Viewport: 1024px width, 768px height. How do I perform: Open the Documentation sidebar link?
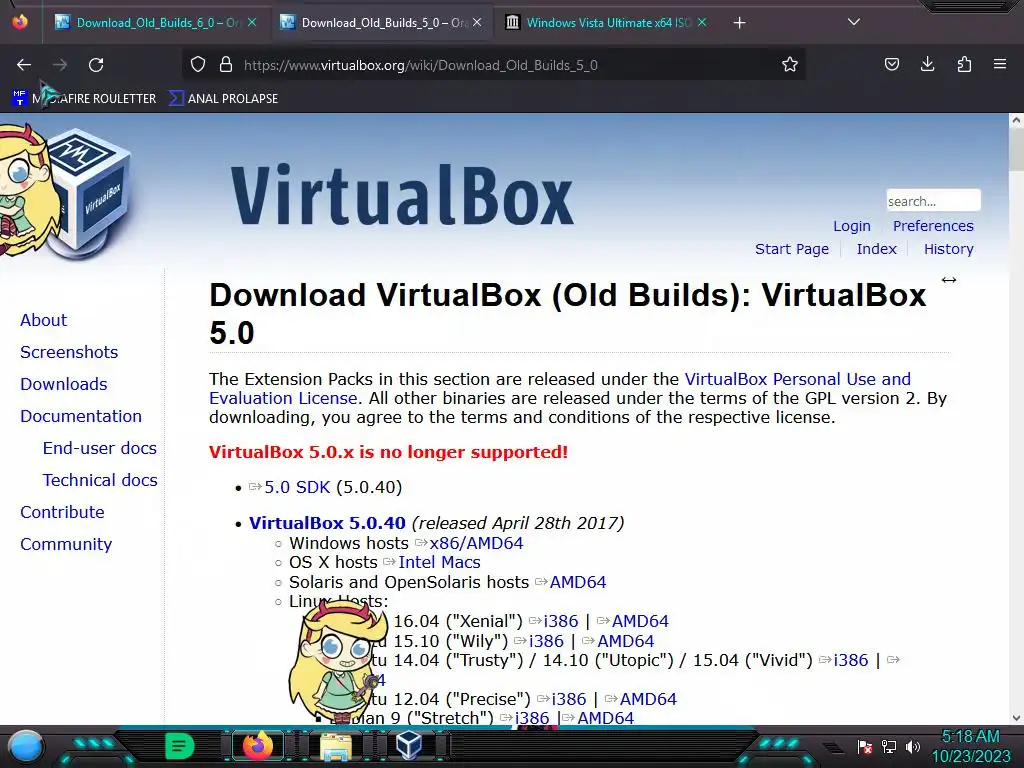click(x=81, y=416)
